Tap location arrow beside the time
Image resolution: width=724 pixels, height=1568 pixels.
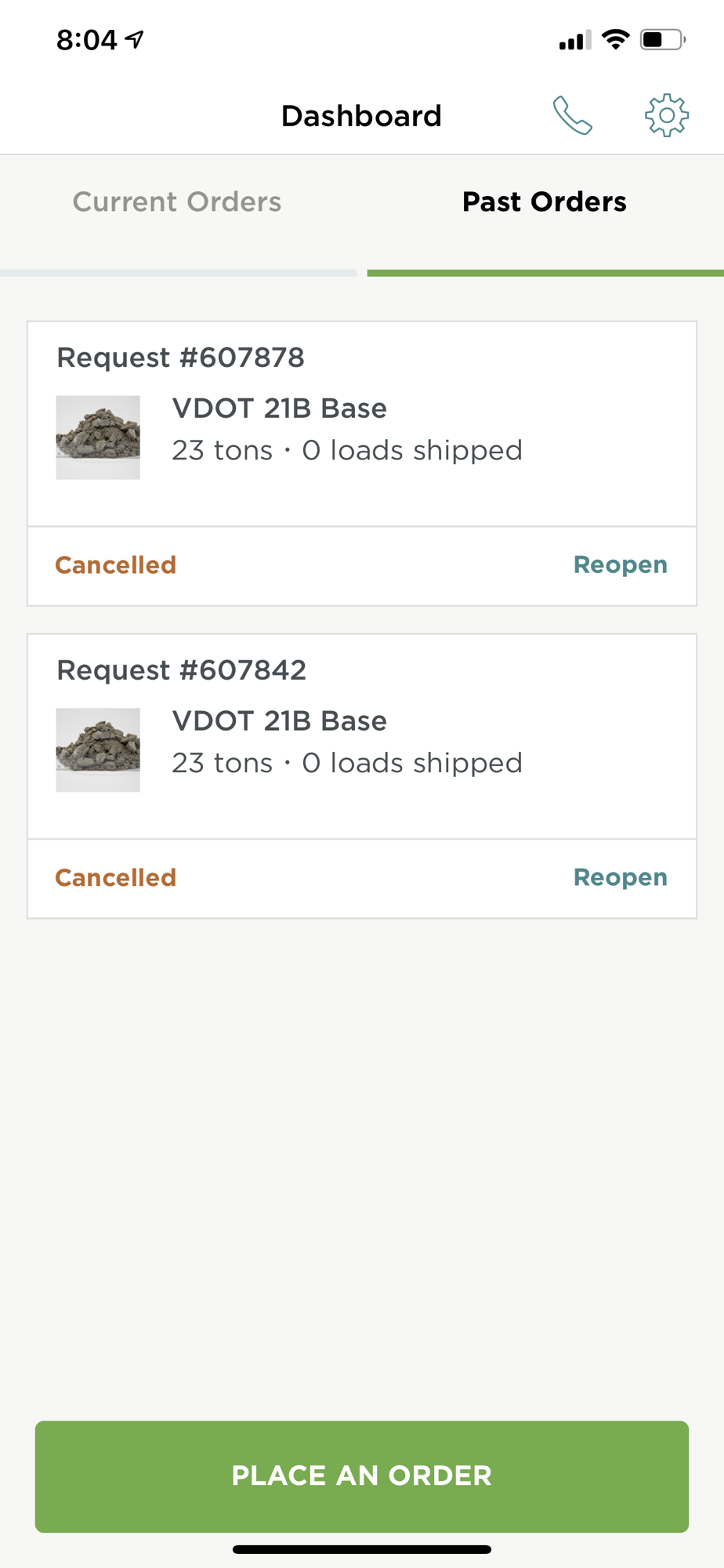135,39
